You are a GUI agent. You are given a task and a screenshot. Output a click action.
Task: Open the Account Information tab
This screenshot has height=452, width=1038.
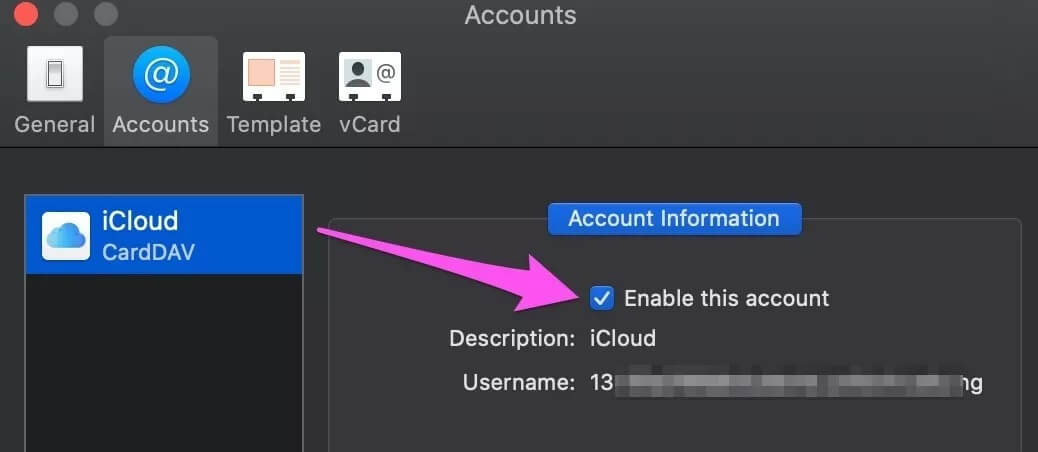(x=674, y=219)
